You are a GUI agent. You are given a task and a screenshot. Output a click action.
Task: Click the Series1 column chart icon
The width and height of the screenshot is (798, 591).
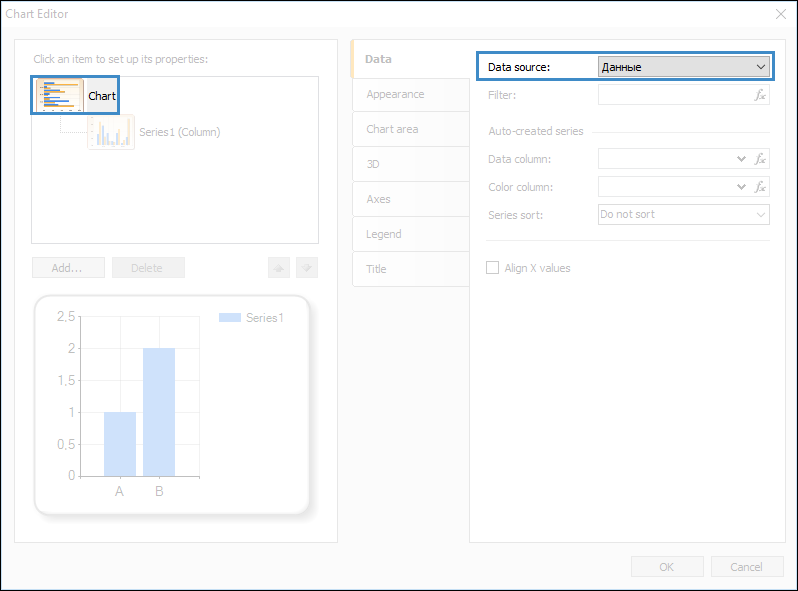pos(111,132)
